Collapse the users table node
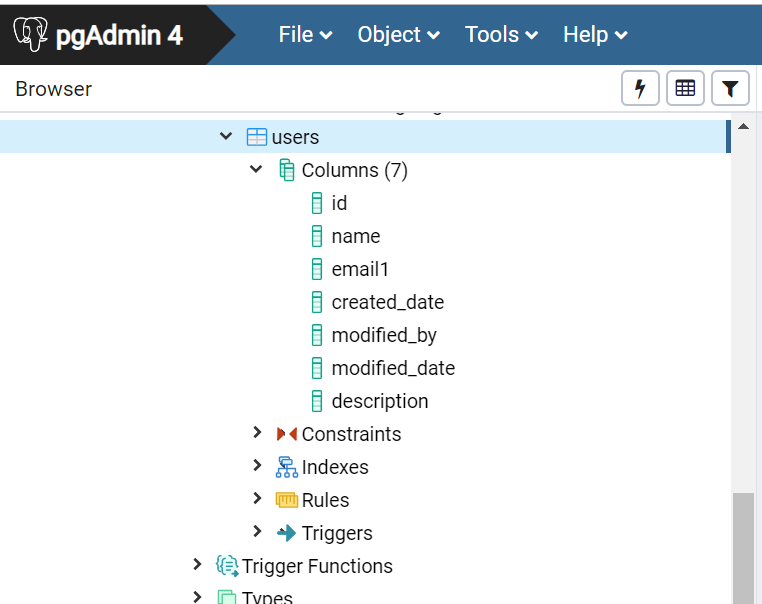This screenshot has width=762, height=604. pyautogui.click(x=226, y=137)
